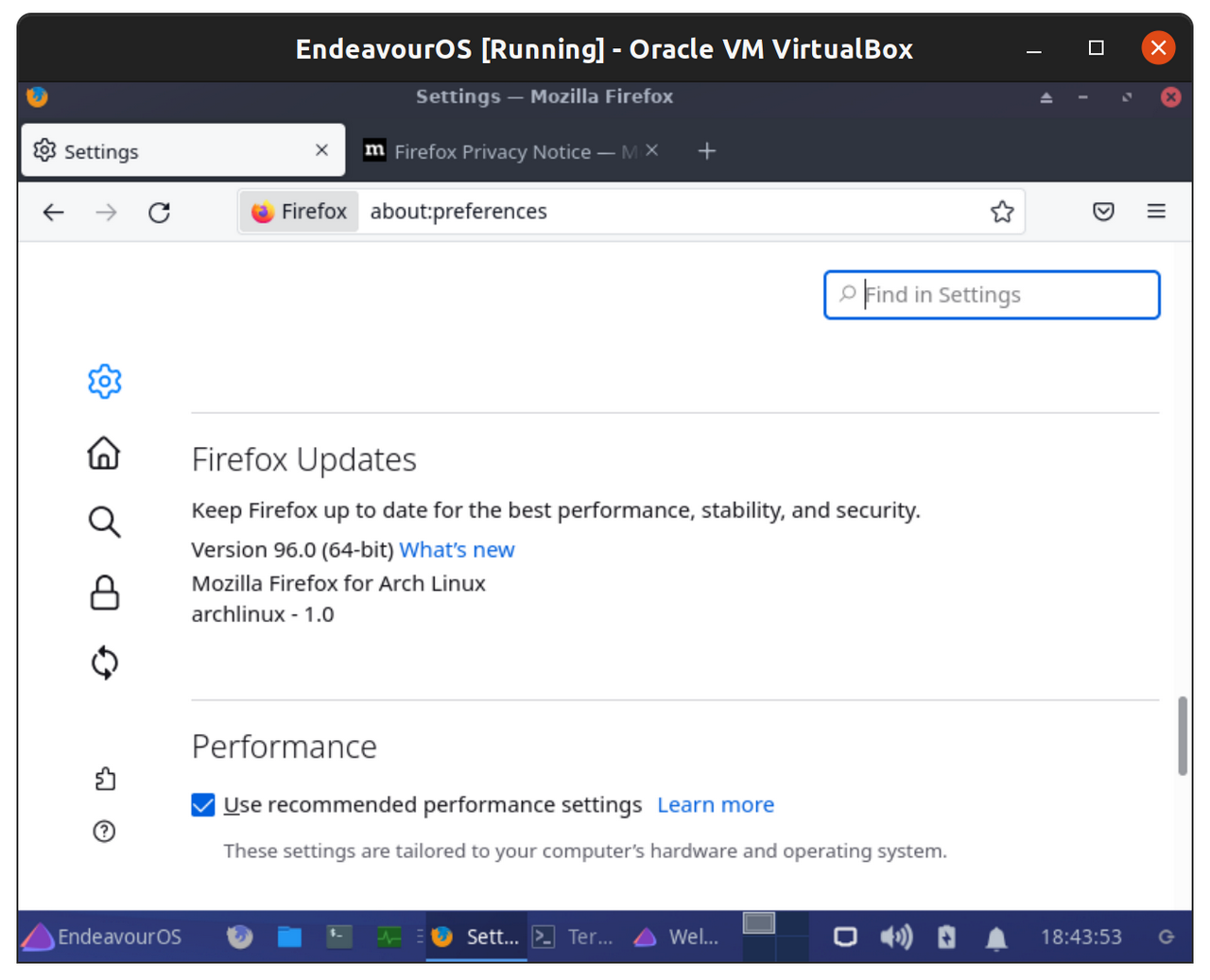Open a new tab with plus button
The width and height of the screenshot is (1210, 980).
[x=707, y=151]
